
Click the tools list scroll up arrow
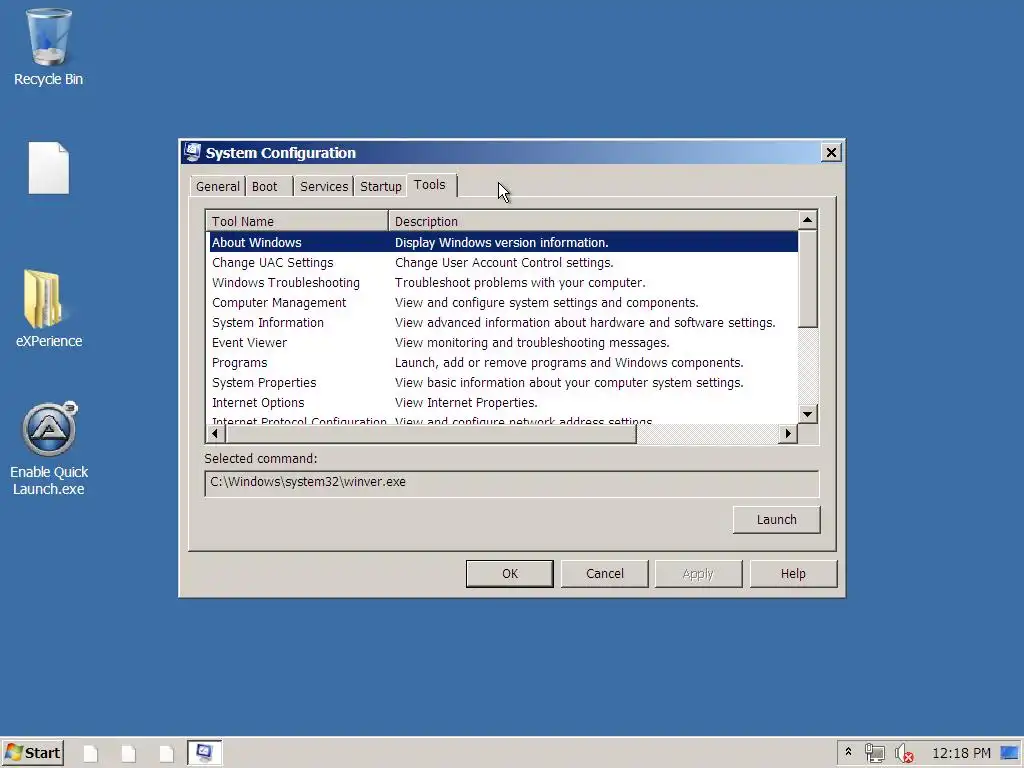pos(808,220)
